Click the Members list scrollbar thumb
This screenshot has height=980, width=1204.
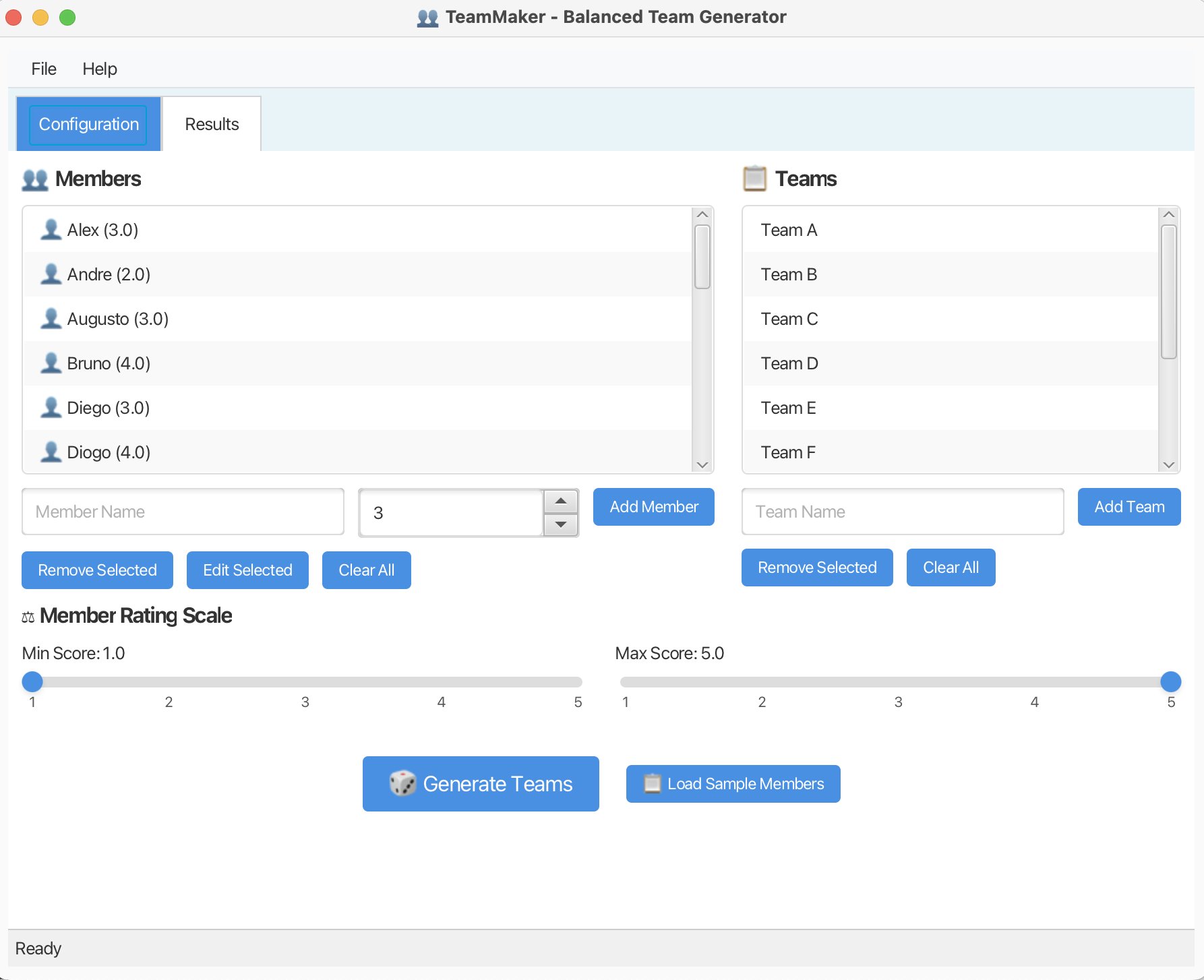point(702,257)
